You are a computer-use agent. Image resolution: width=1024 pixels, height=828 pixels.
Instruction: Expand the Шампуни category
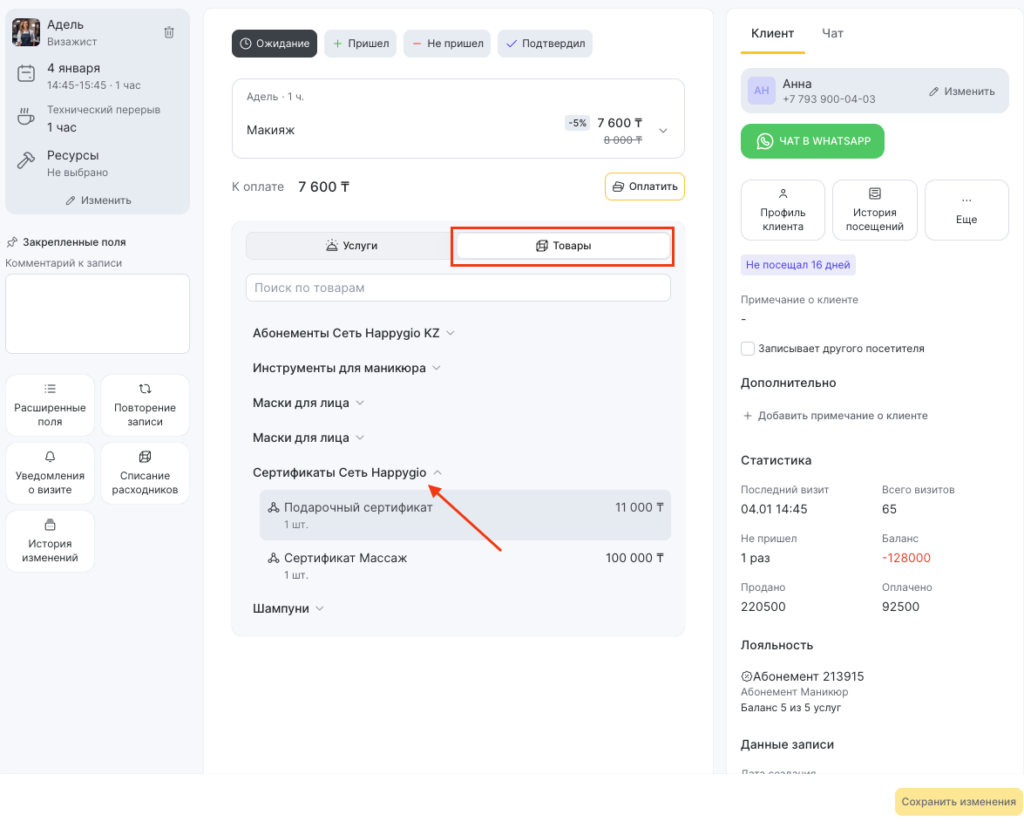point(288,608)
